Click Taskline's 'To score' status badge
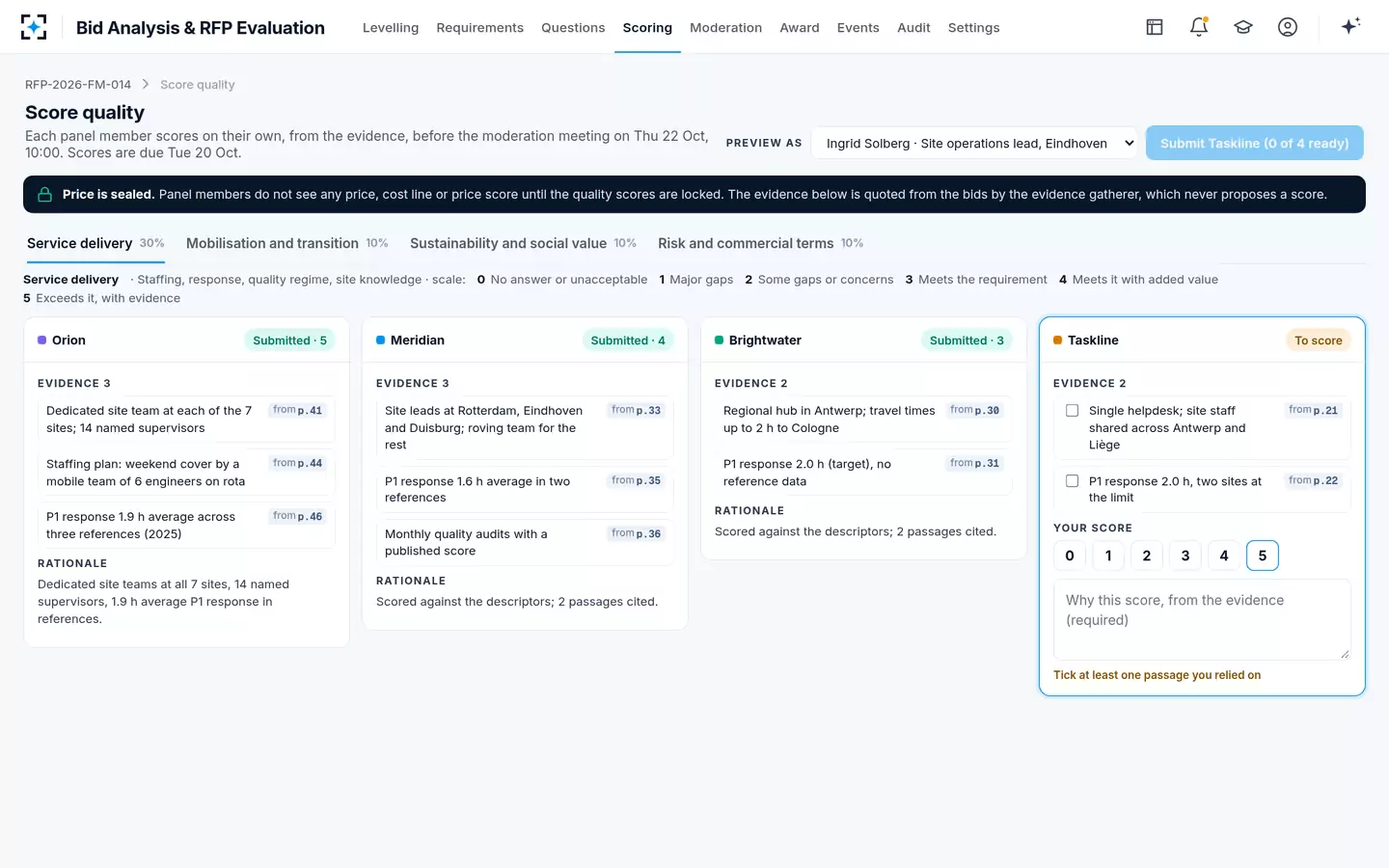 pyautogui.click(x=1319, y=340)
